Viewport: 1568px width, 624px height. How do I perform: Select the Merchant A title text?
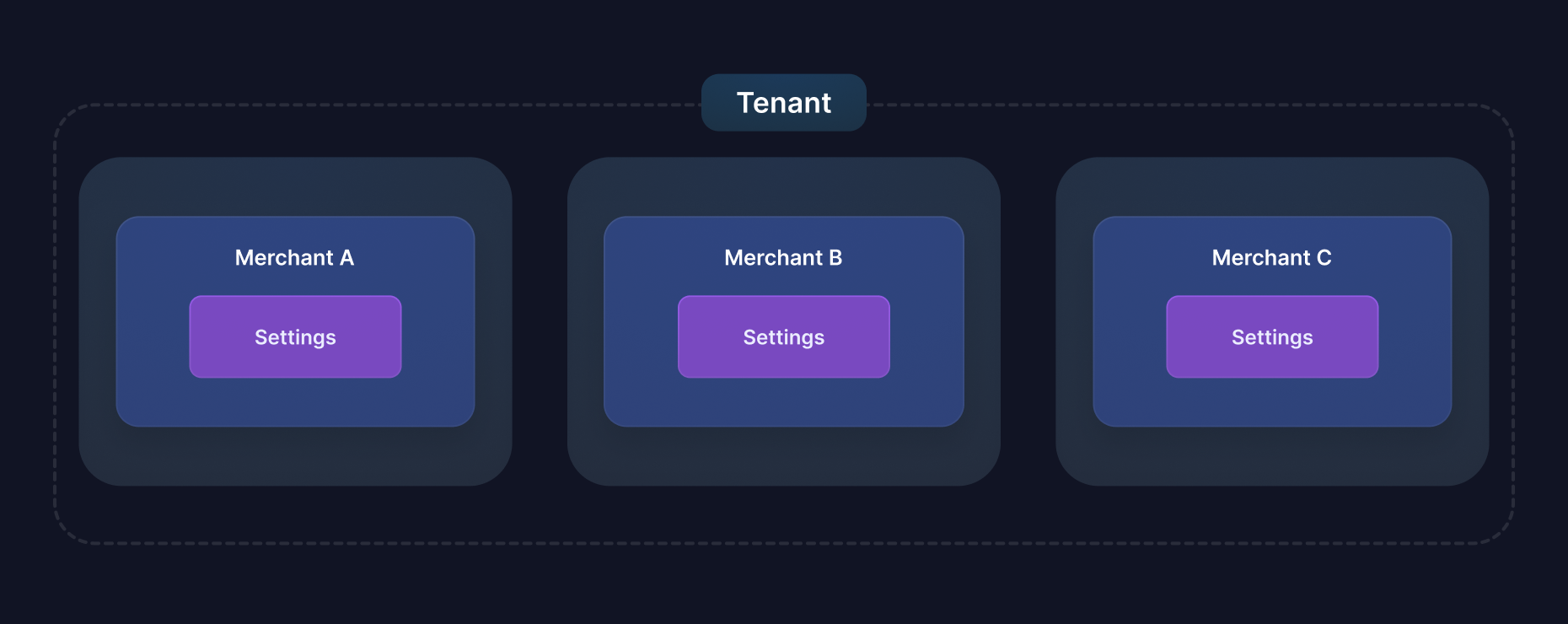point(294,258)
